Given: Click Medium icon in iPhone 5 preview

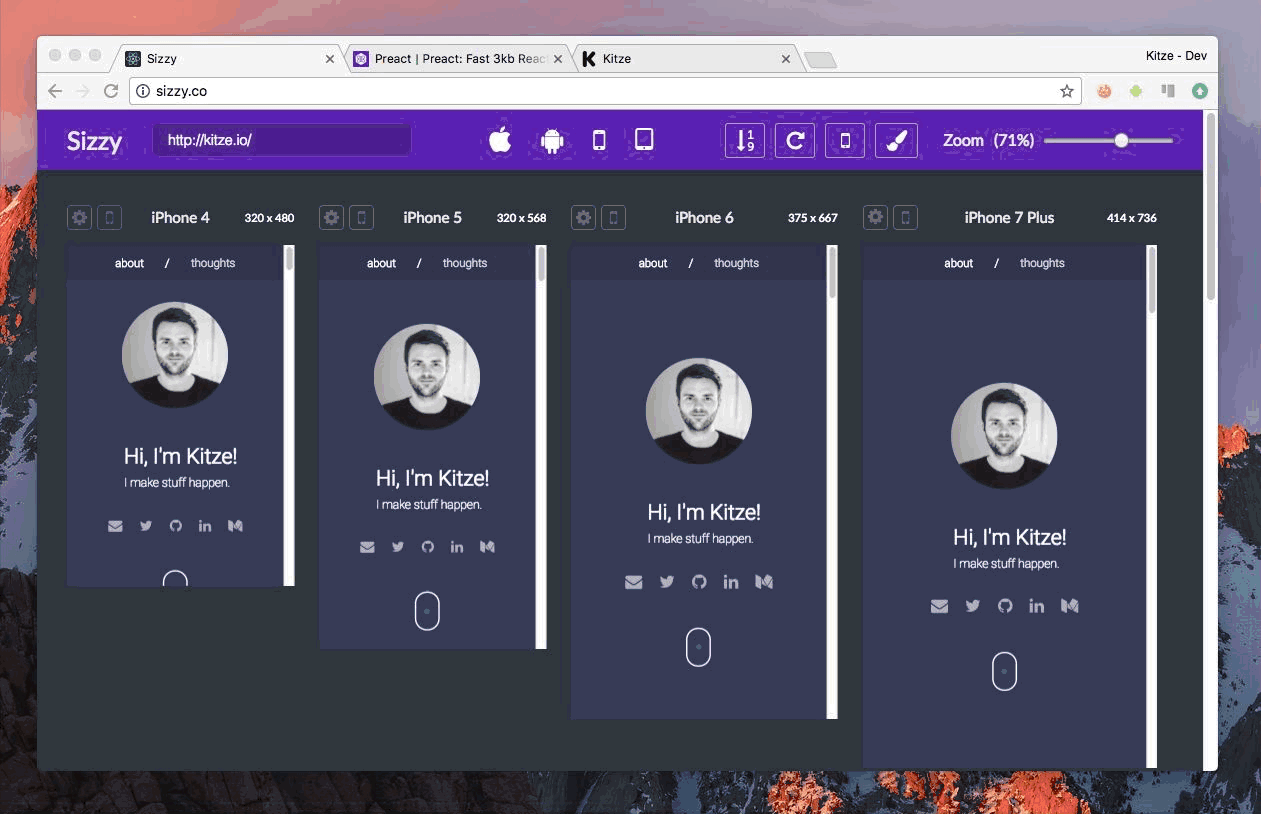Looking at the screenshot, I should point(488,547).
